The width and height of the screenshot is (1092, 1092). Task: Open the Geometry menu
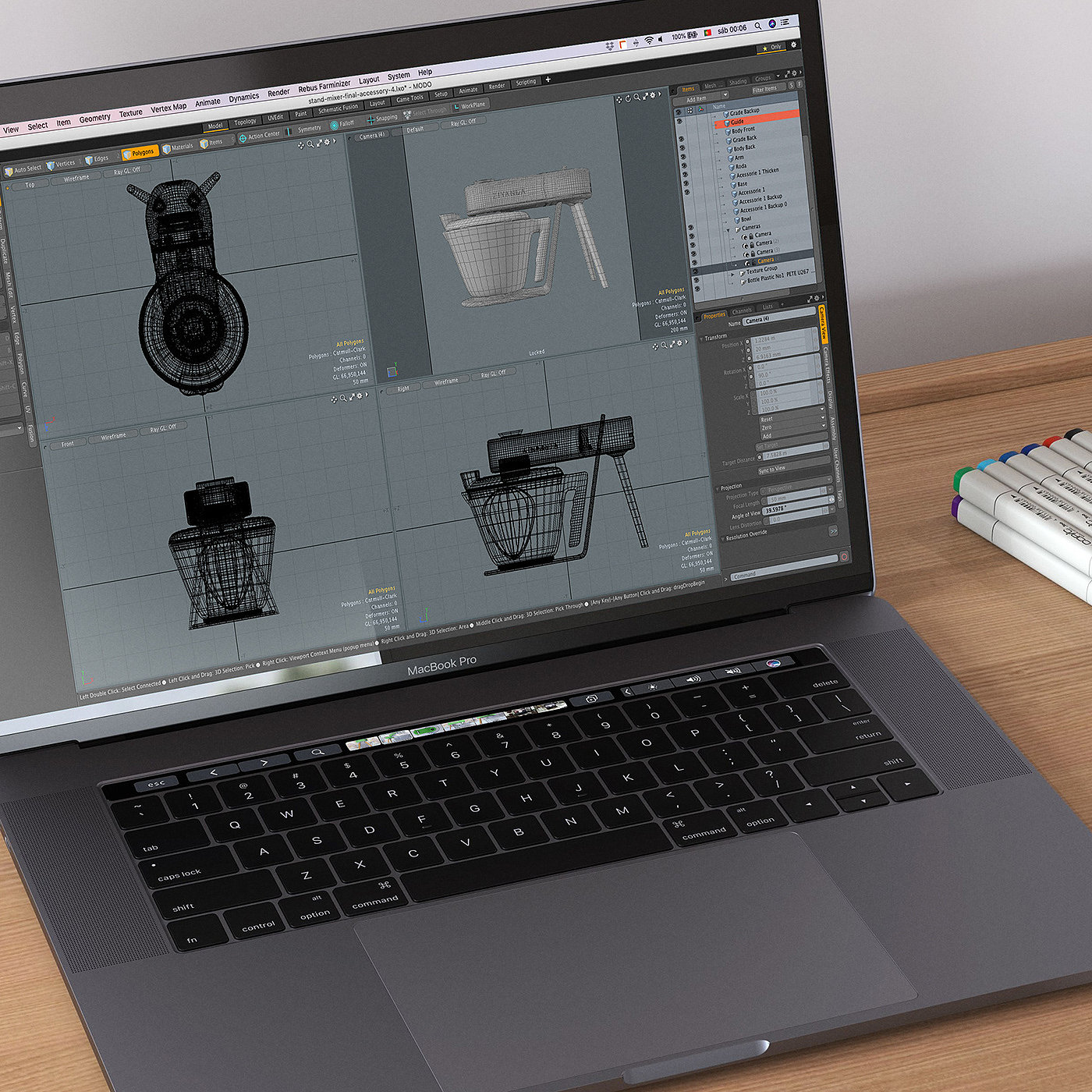(94, 119)
